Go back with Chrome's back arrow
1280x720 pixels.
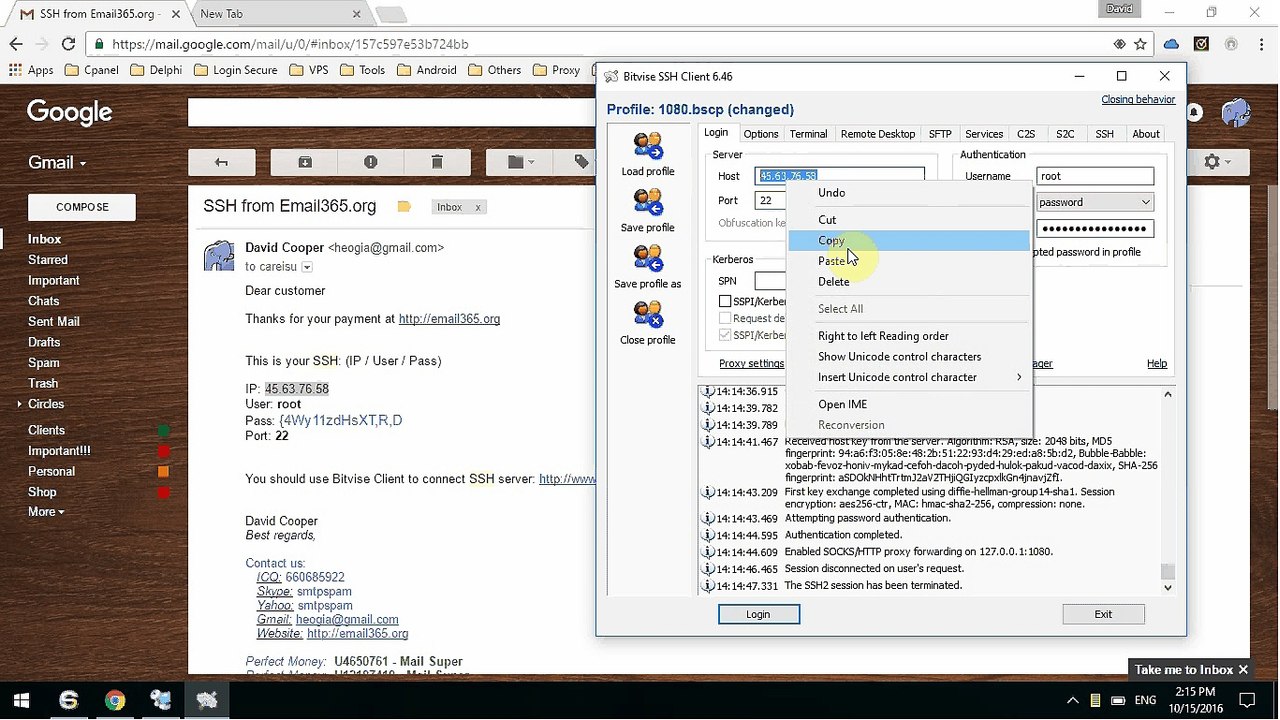click(16, 44)
